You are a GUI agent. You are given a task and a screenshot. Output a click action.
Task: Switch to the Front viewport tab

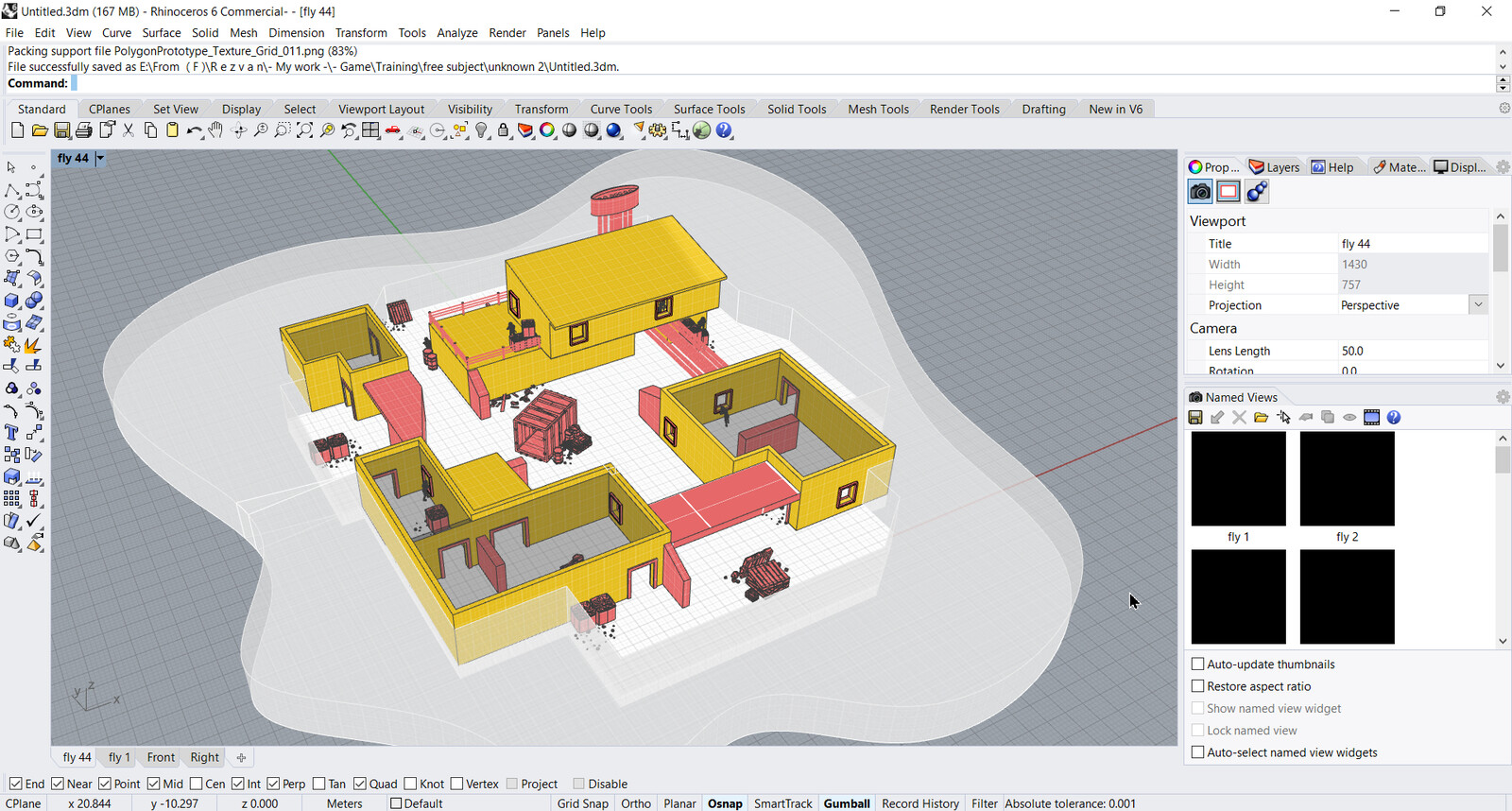pos(161,757)
